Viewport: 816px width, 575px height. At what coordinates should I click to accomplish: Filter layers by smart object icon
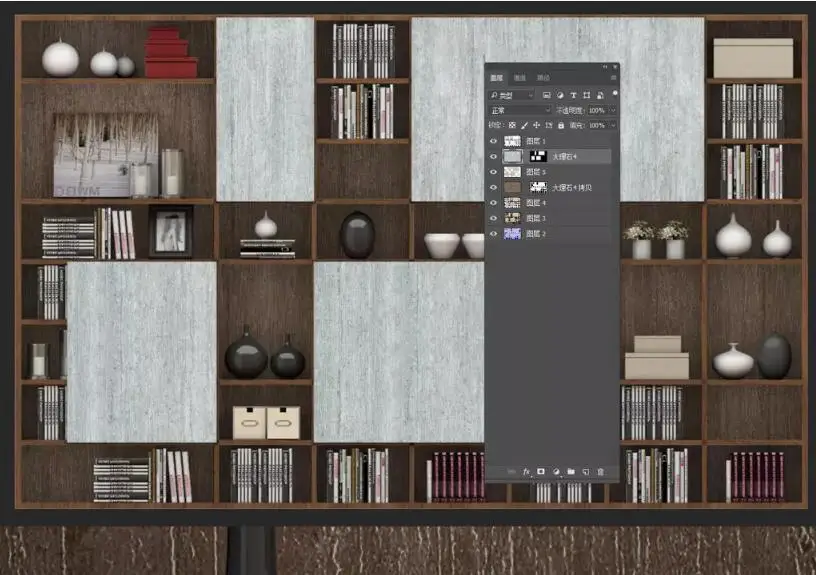click(600, 95)
